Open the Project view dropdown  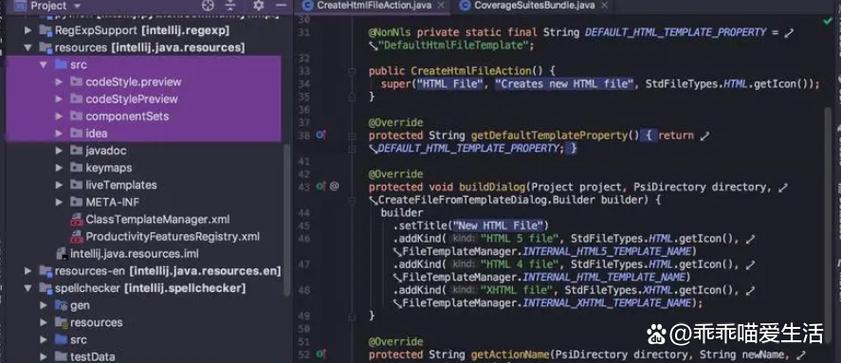point(55,6)
